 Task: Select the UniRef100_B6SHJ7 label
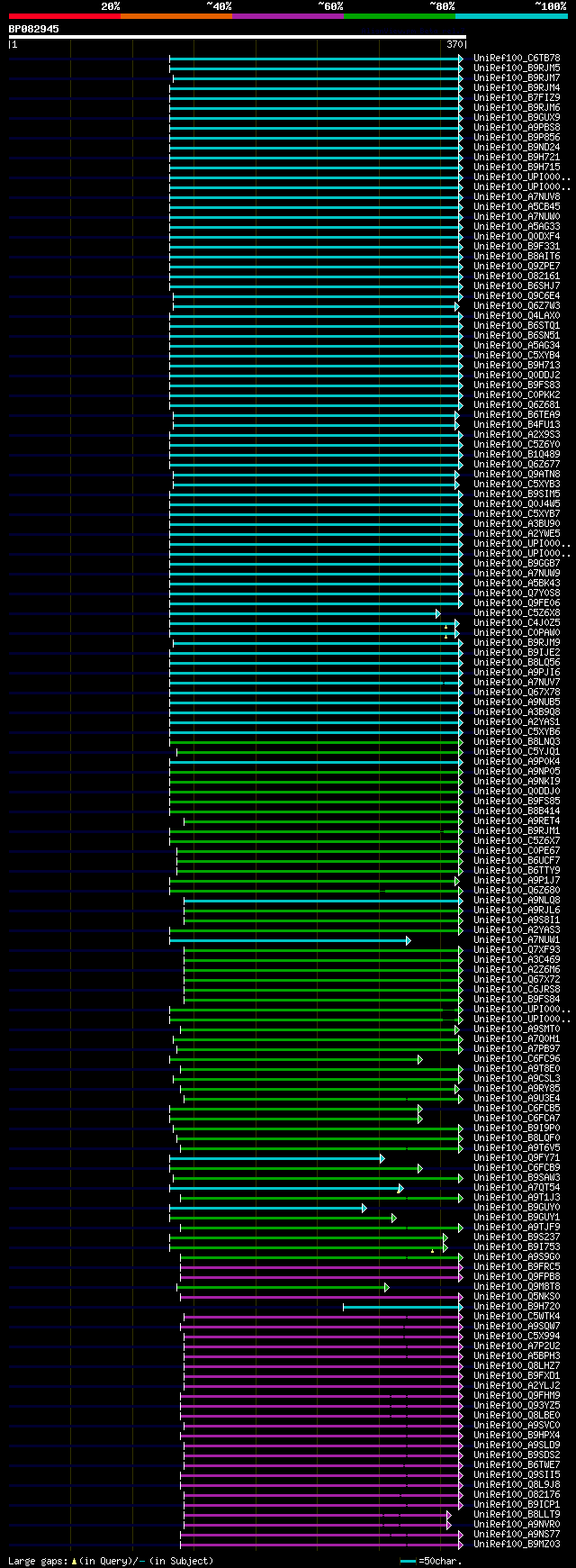[517, 286]
